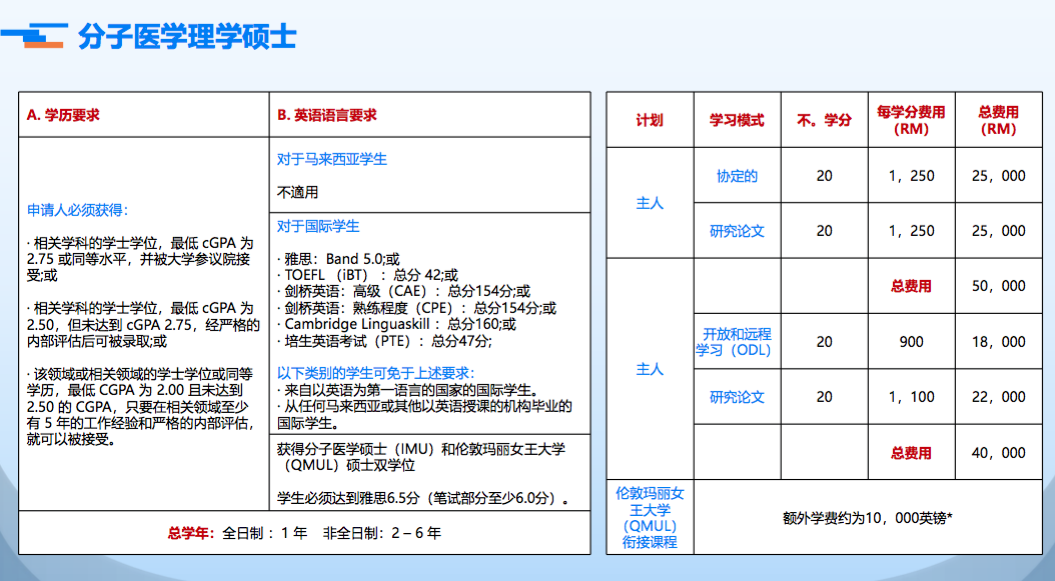This screenshot has width=1055, height=581.
Task: Select the 额外学费约为10,000英镑 cell
Action: coord(867,518)
